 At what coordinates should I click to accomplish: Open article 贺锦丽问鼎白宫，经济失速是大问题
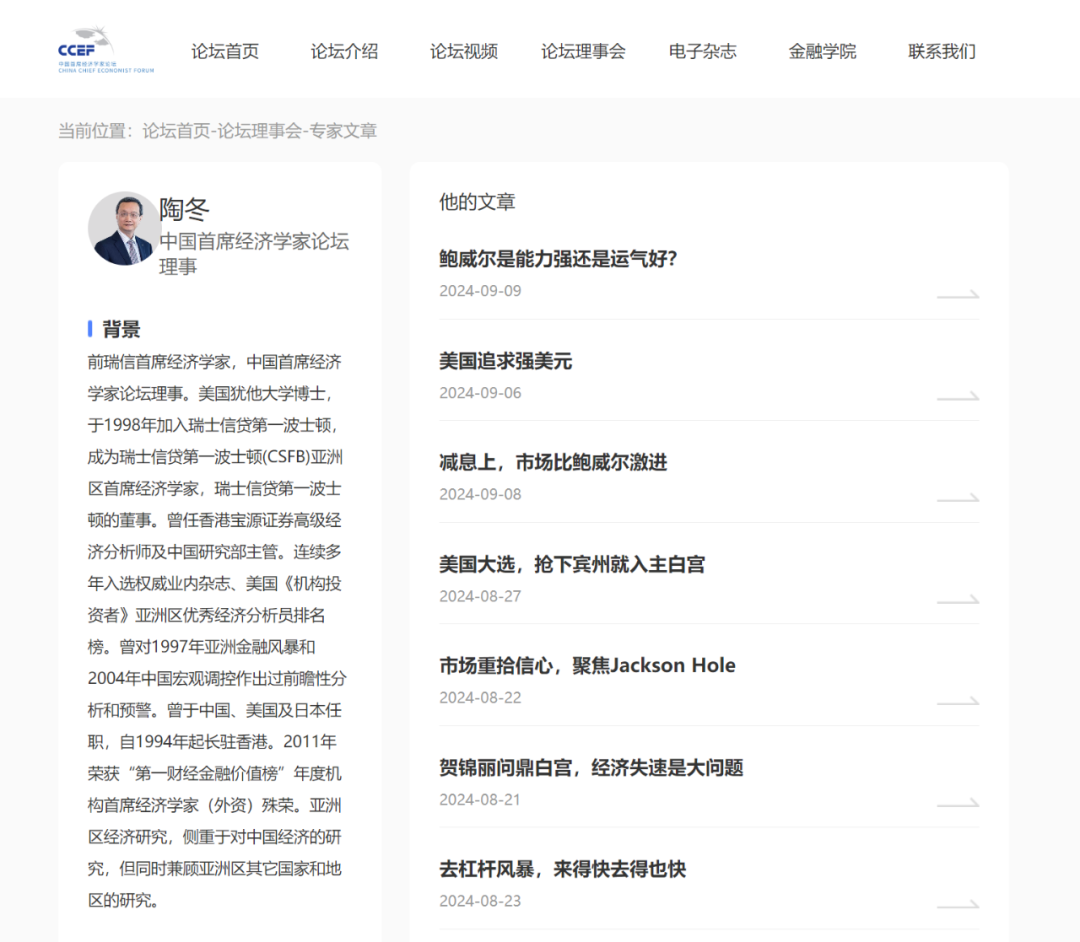click(592, 767)
